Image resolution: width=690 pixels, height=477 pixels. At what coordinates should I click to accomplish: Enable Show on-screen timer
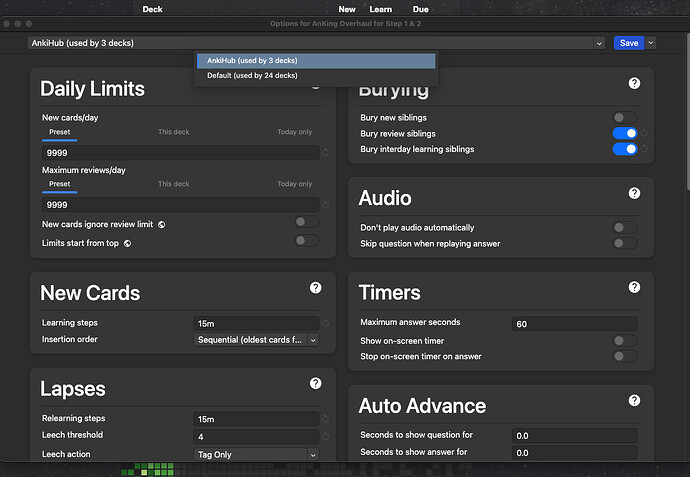(x=625, y=341)
